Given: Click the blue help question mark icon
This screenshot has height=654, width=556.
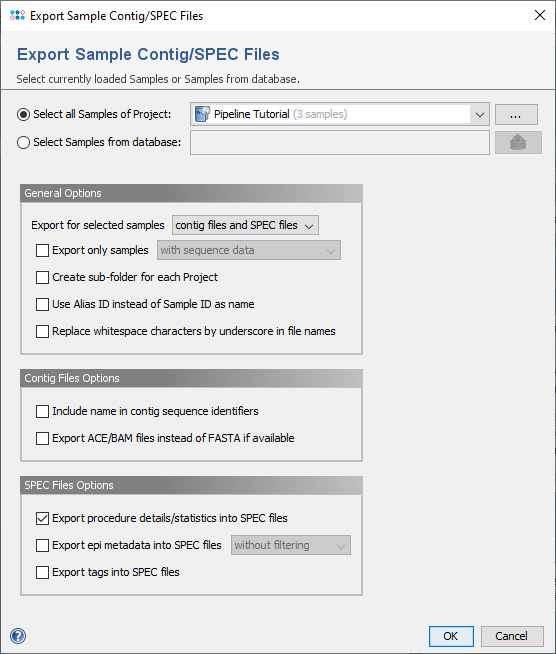Looking at the screenshot, I should pos(18,636).
